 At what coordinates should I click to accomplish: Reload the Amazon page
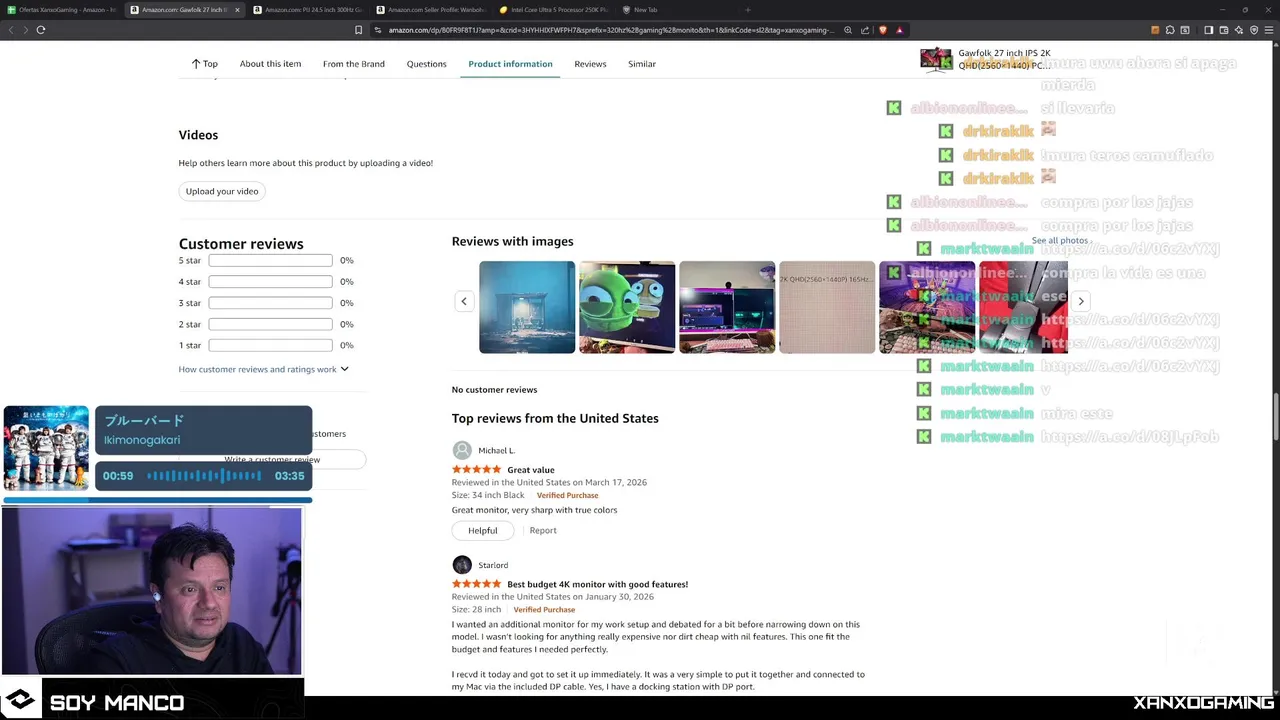tap(41, 30)
